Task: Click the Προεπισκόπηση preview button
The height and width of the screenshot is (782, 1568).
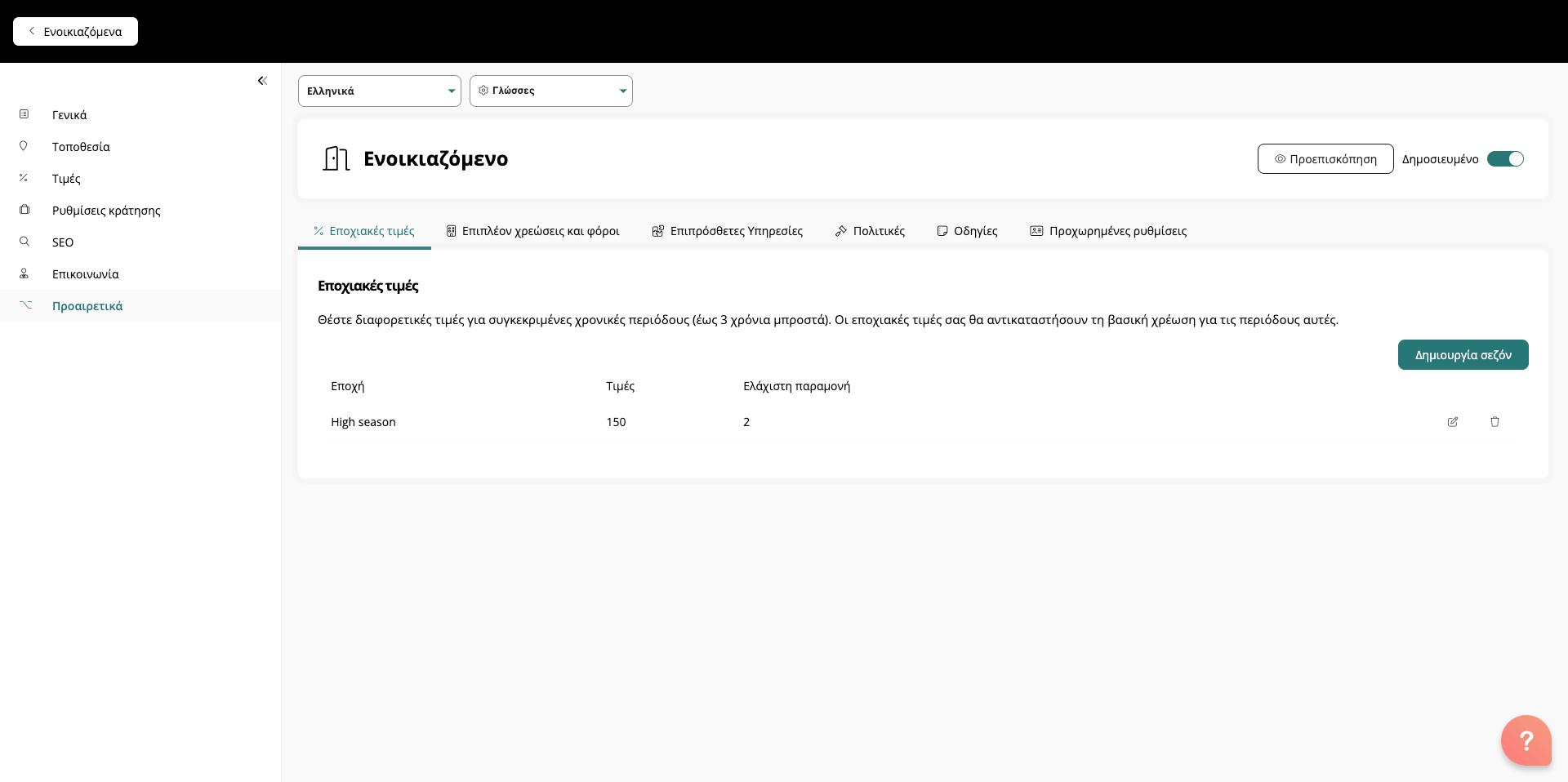Action: coord(1325,159)
